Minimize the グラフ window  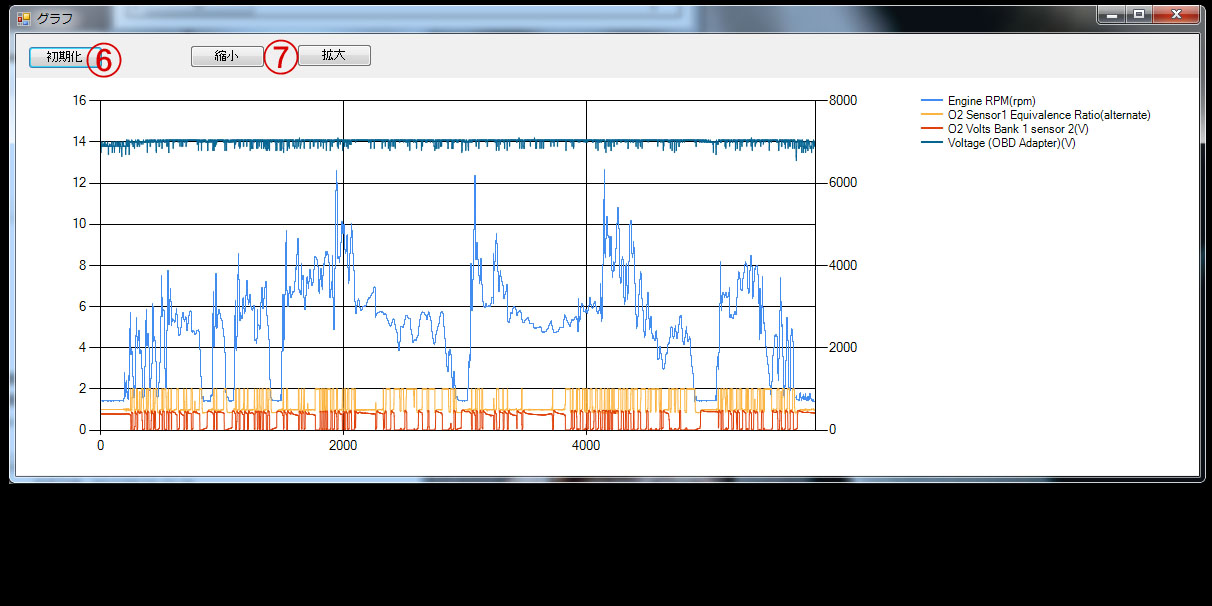click(x=1112, y=15)
